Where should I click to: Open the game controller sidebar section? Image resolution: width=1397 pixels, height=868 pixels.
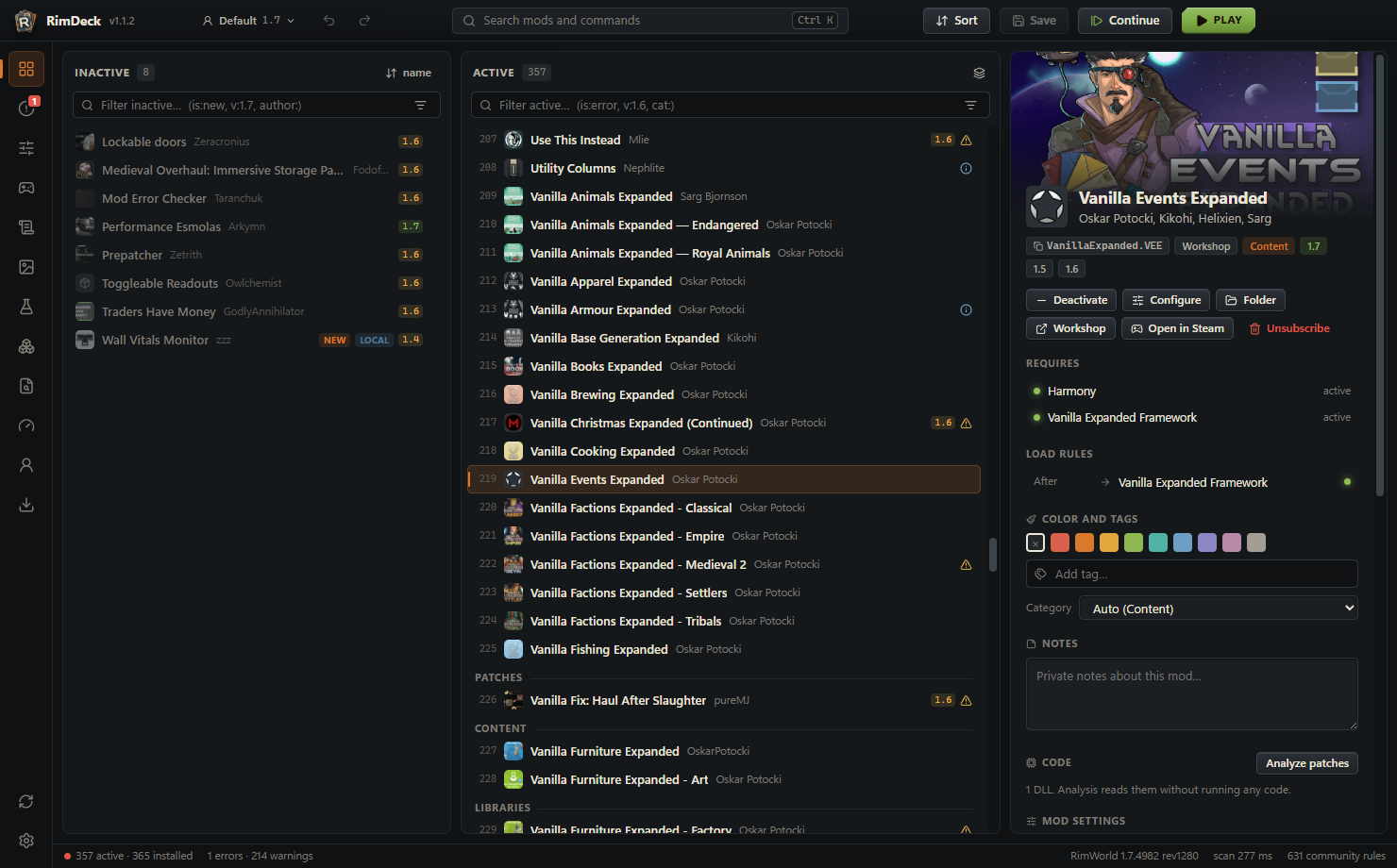26,188
